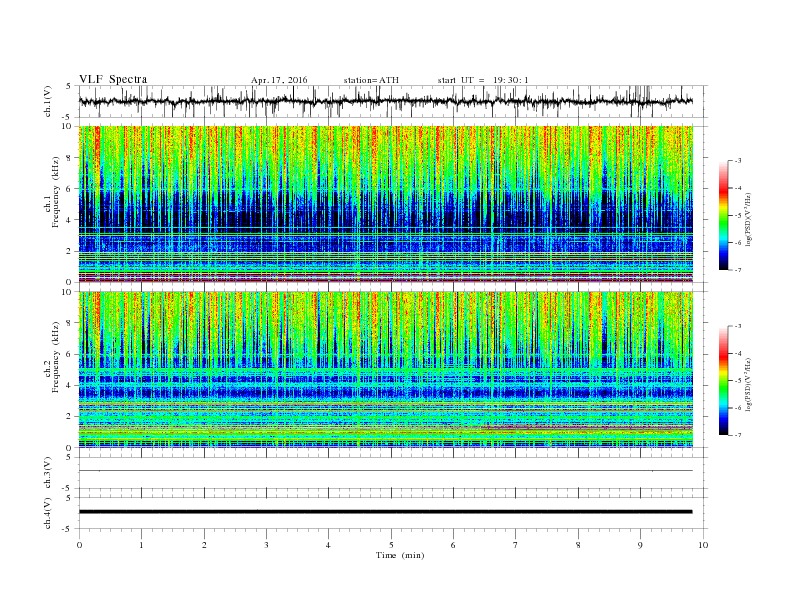Click the "-6" tick on ch.2 colorbar
The width and height of the screenshot is (792, 612).
tap(737, 408)
